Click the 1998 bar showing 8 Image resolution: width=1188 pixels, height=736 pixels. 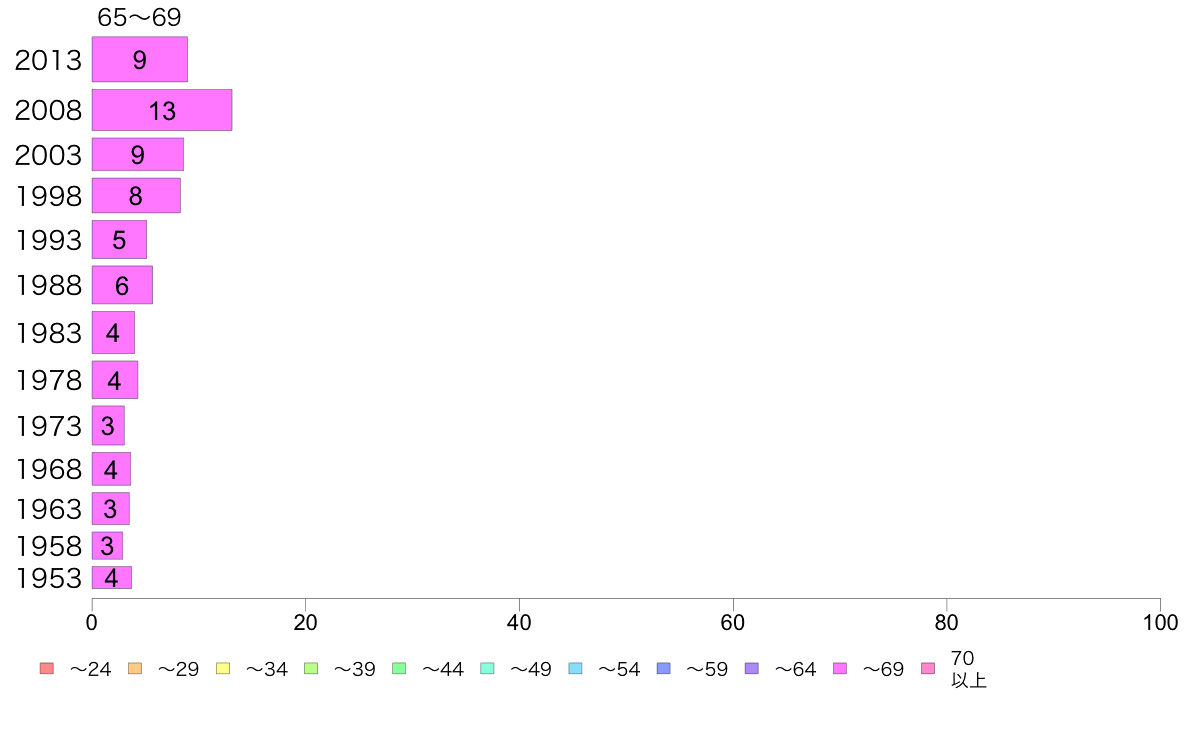coord(136,196)
